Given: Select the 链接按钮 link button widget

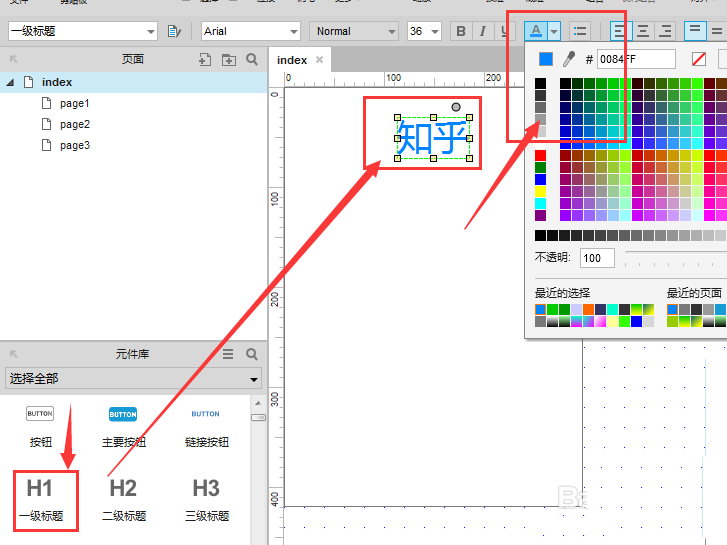Looking at the screenshot, I should [x=206, y=426].
